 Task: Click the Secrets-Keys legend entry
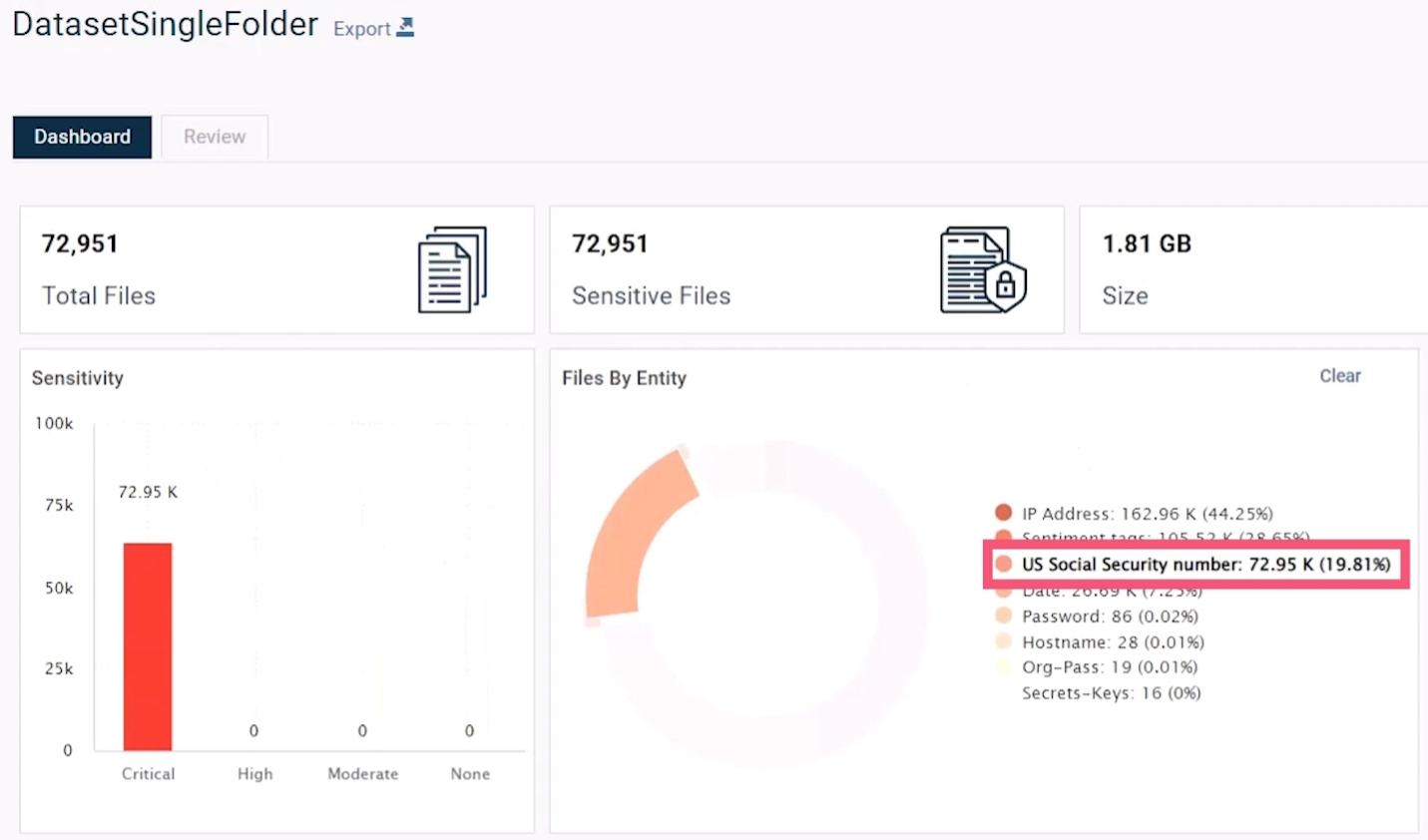tap(1111, 693)
